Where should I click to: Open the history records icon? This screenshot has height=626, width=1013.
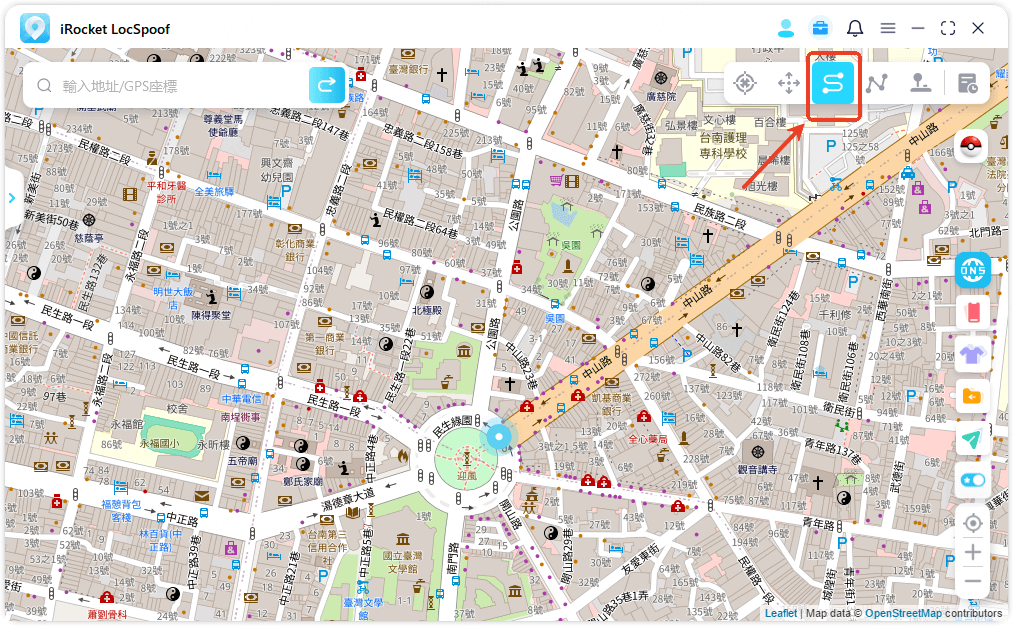(967, 83)
